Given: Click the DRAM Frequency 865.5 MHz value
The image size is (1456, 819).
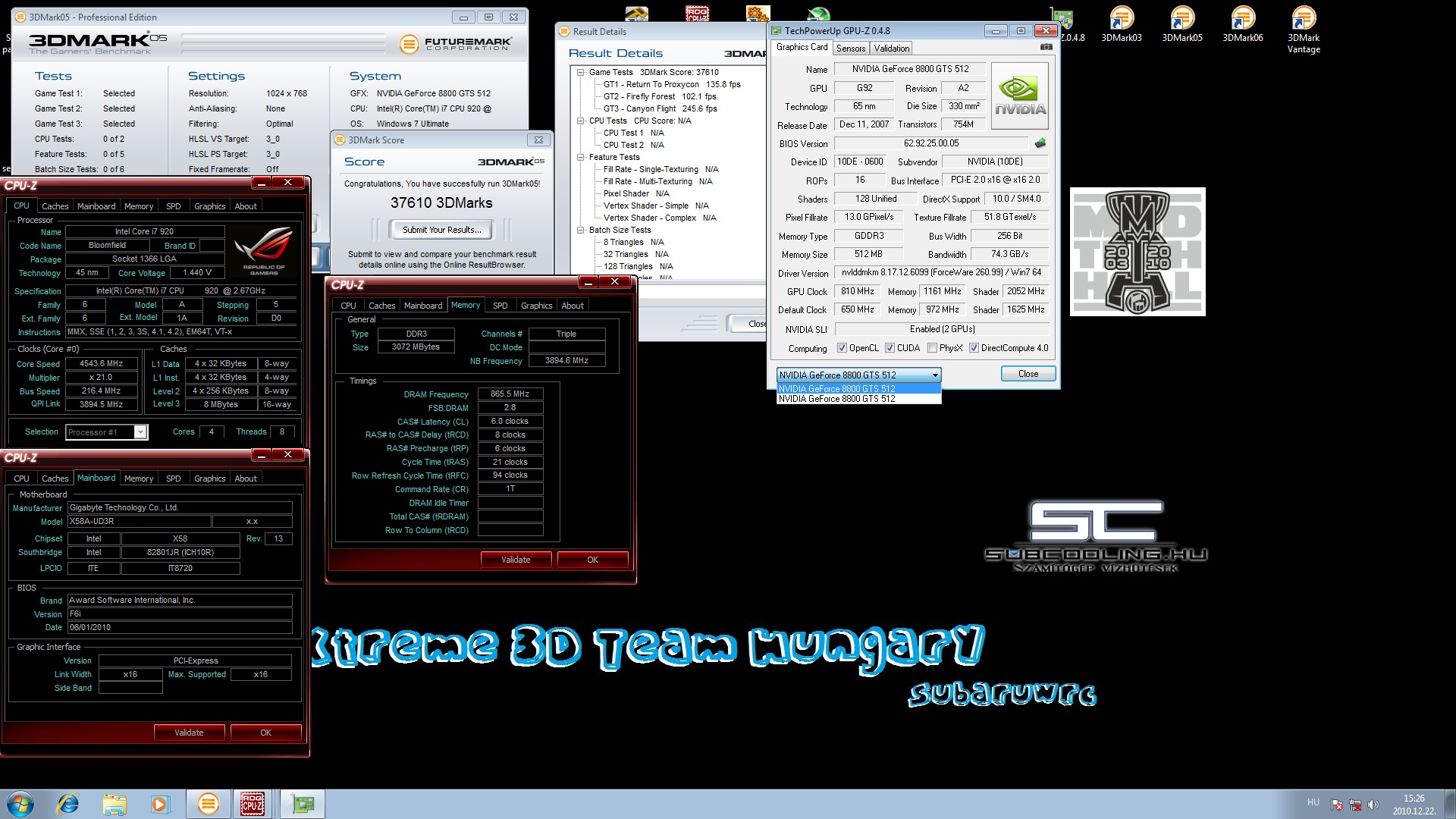Looking at the screenshot, I should pyautogui.click(x=510, y=394).
